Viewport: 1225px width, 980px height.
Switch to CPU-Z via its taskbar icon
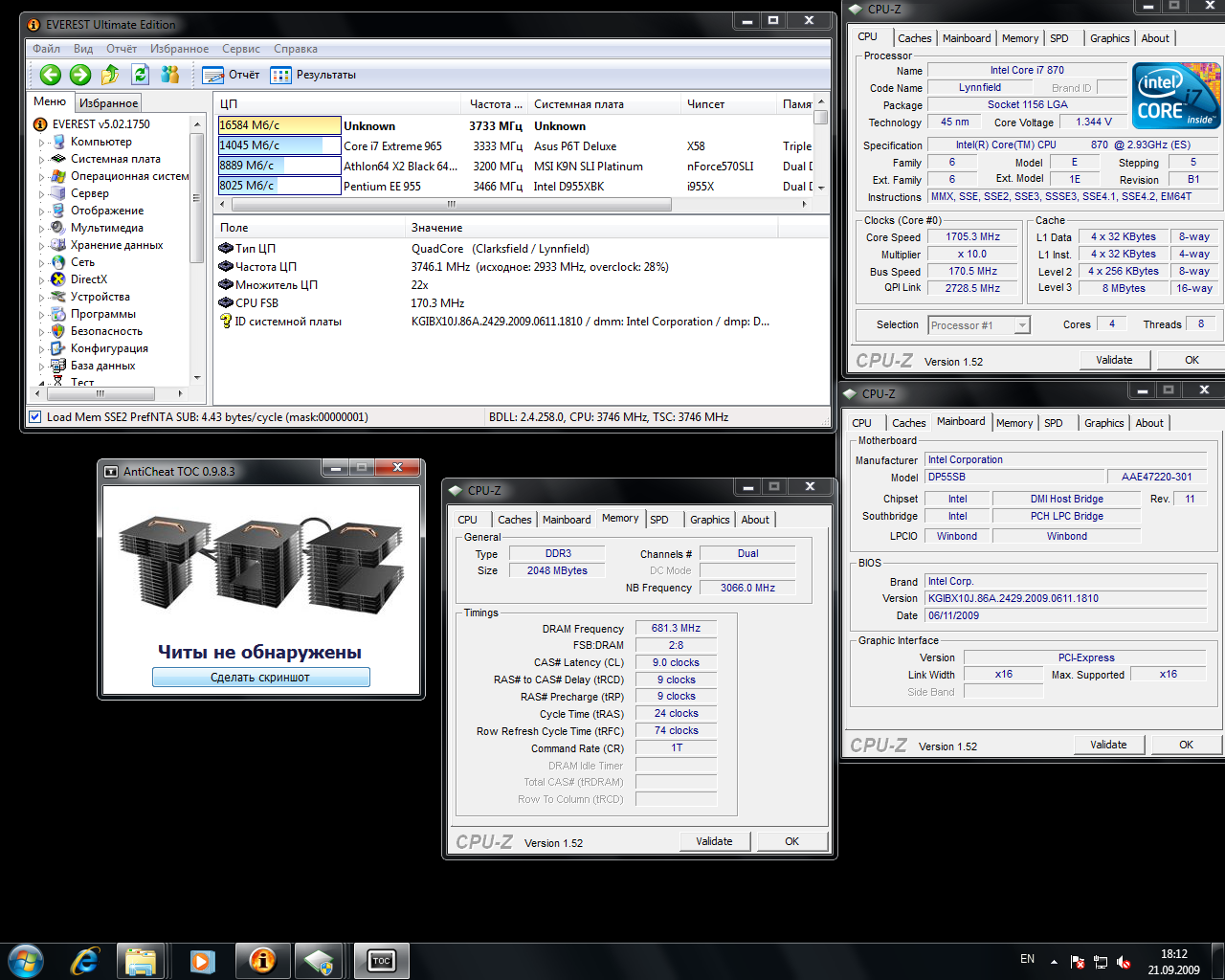tap(319, 960)
